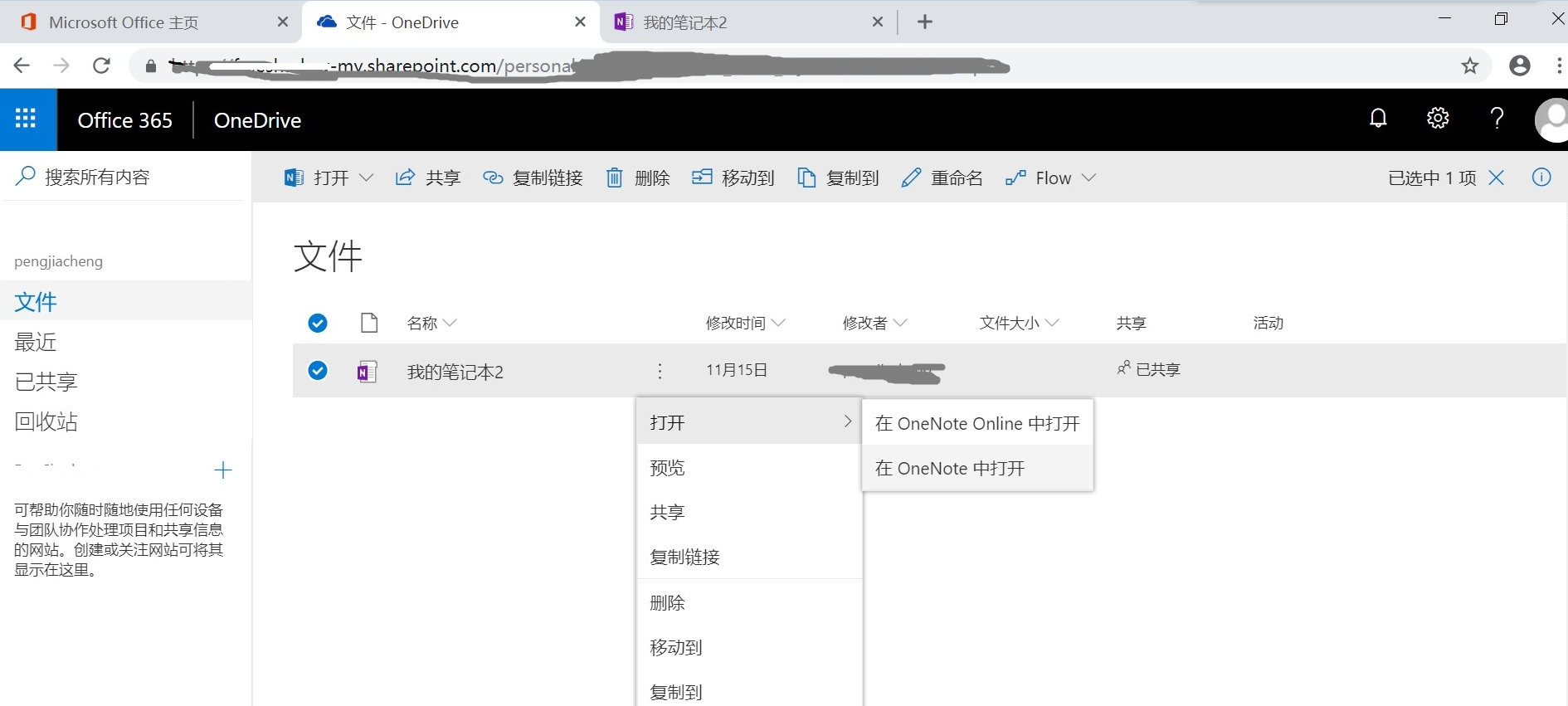This screenshot has height=706, width=1568.
Task: Click the 11月15日 modified date cell
Action: (x=737, y=370)
